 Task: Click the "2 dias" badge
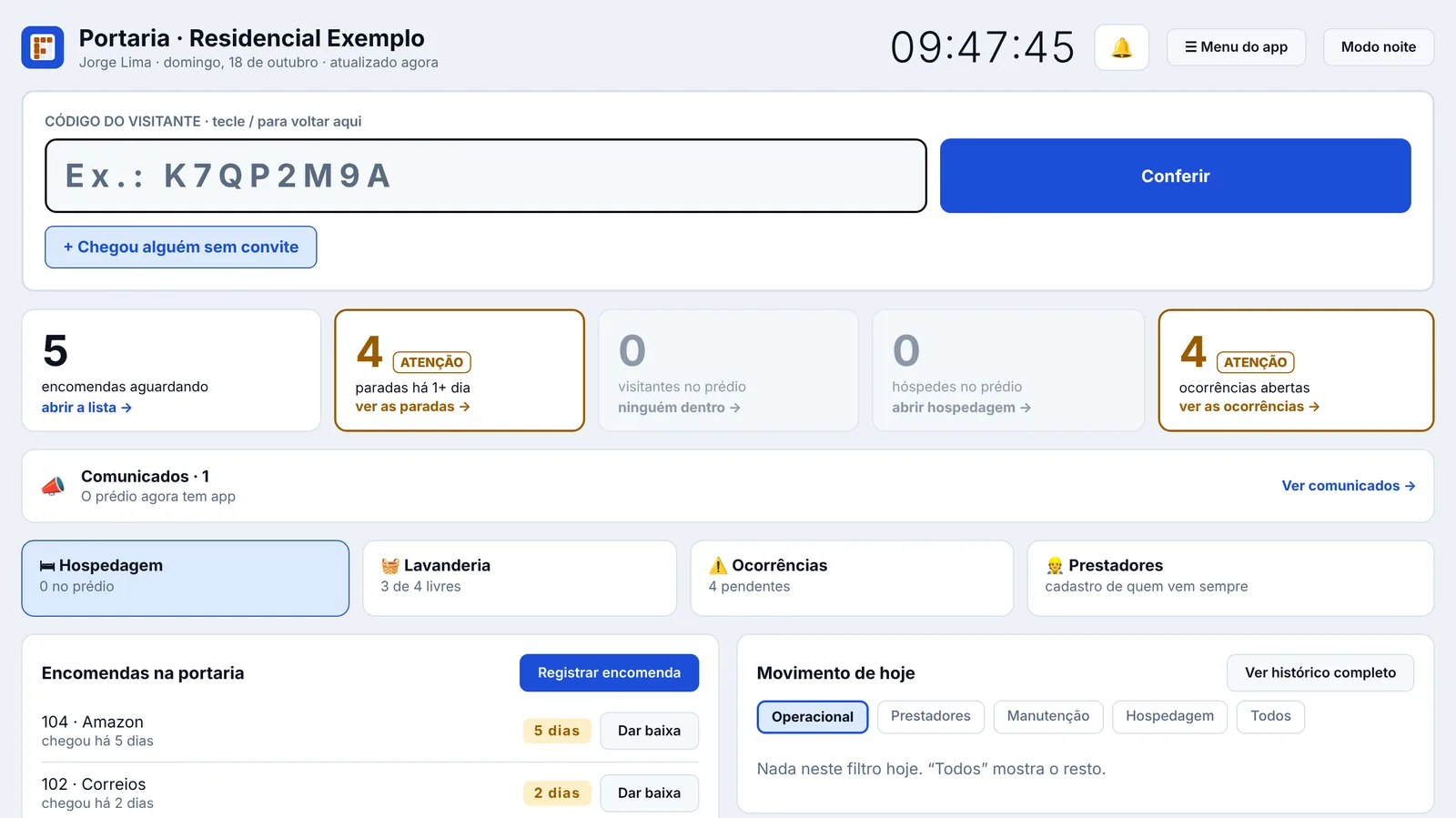click(x=557, y=793)
